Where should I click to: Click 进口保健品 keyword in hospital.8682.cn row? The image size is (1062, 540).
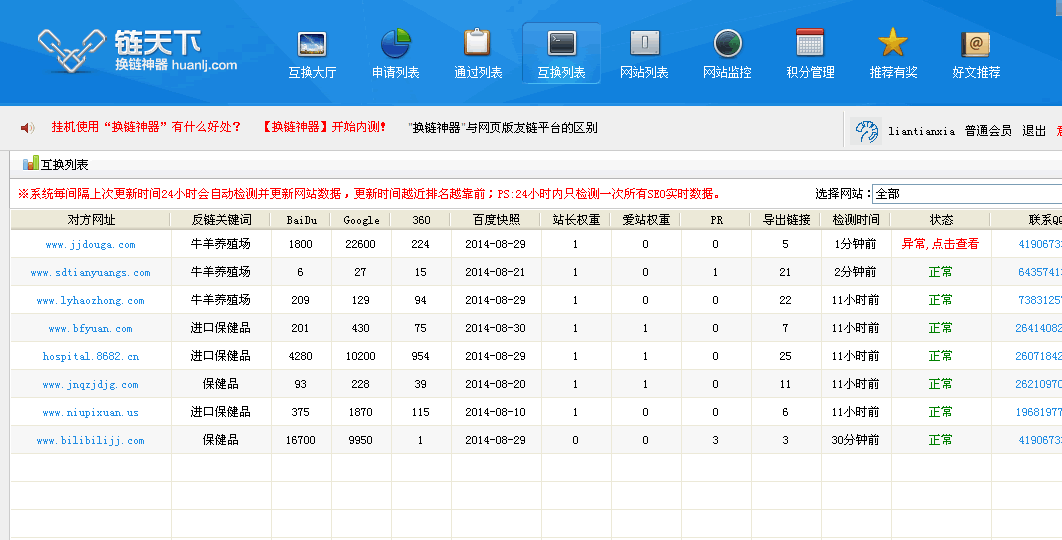coord(221,356)
